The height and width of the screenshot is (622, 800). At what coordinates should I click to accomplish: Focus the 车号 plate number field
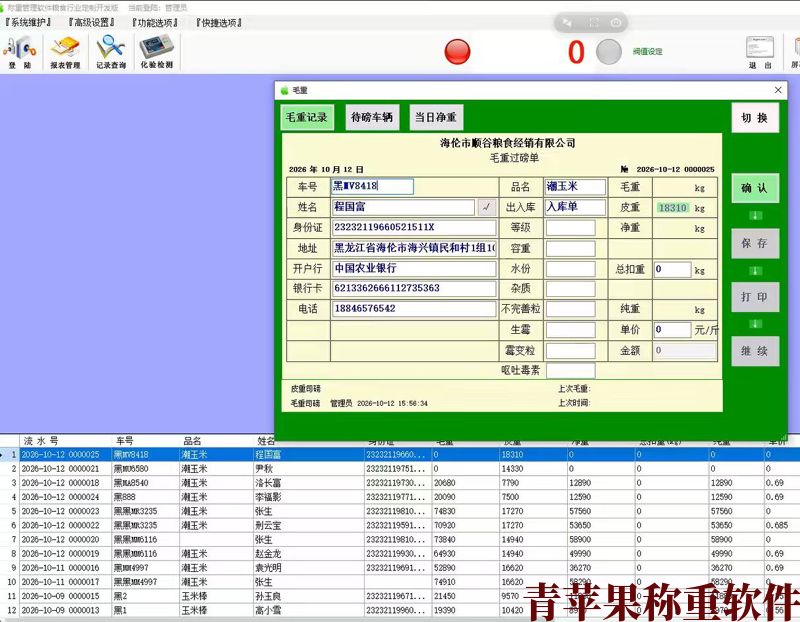(x=372, y=186)
